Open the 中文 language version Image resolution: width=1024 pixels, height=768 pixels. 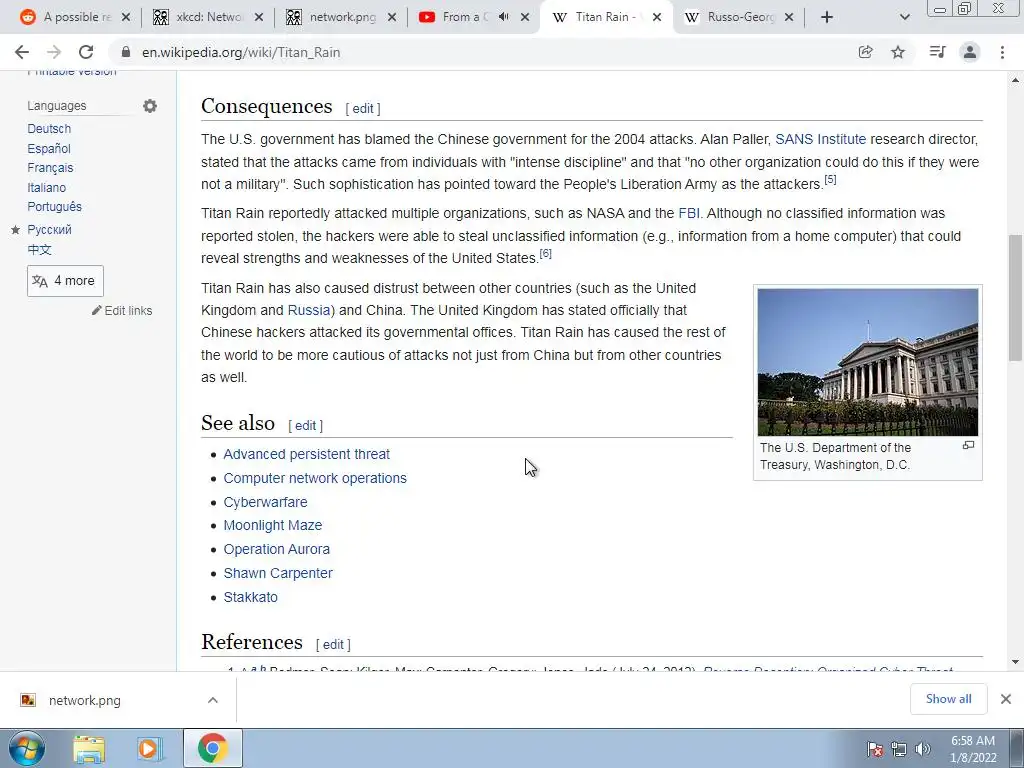39,249
